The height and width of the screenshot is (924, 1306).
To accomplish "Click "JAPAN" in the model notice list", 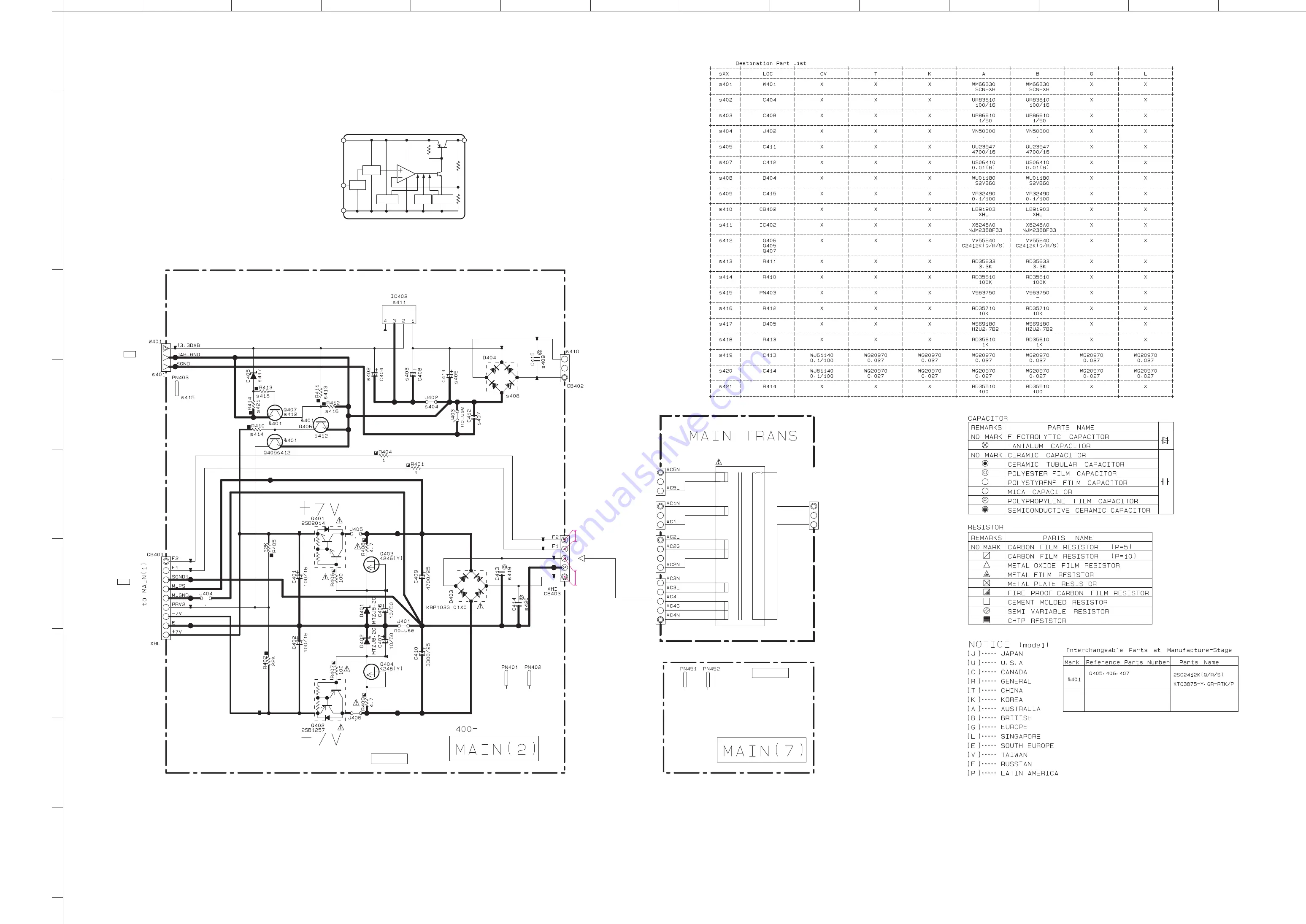I will (1012, 654).
